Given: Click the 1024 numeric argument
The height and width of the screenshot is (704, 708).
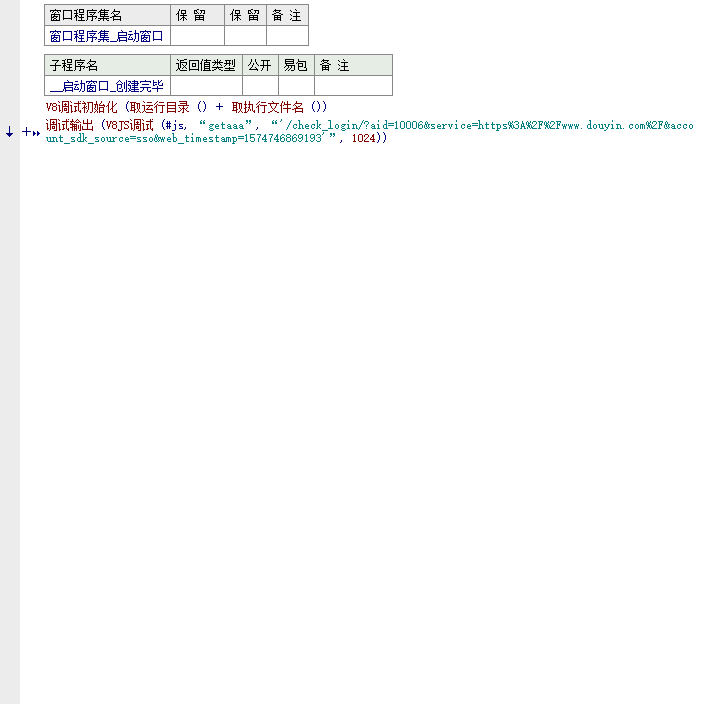Looking at the screenshot, I should pos(363,138).
